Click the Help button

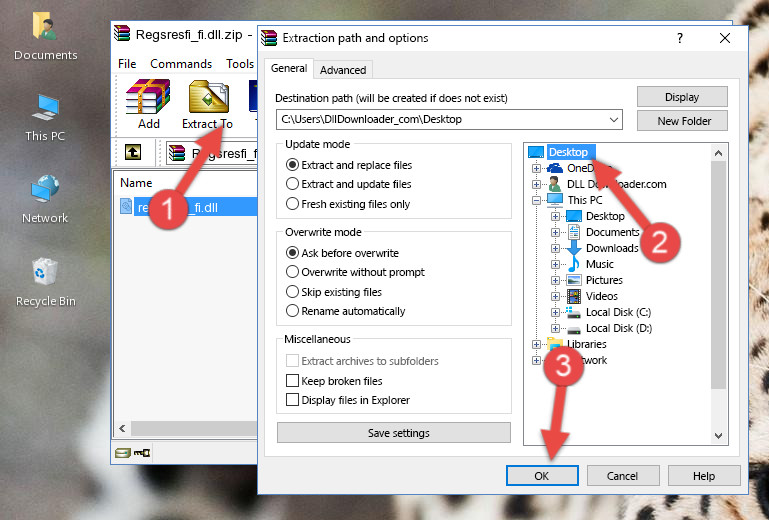tap(704, 476)
